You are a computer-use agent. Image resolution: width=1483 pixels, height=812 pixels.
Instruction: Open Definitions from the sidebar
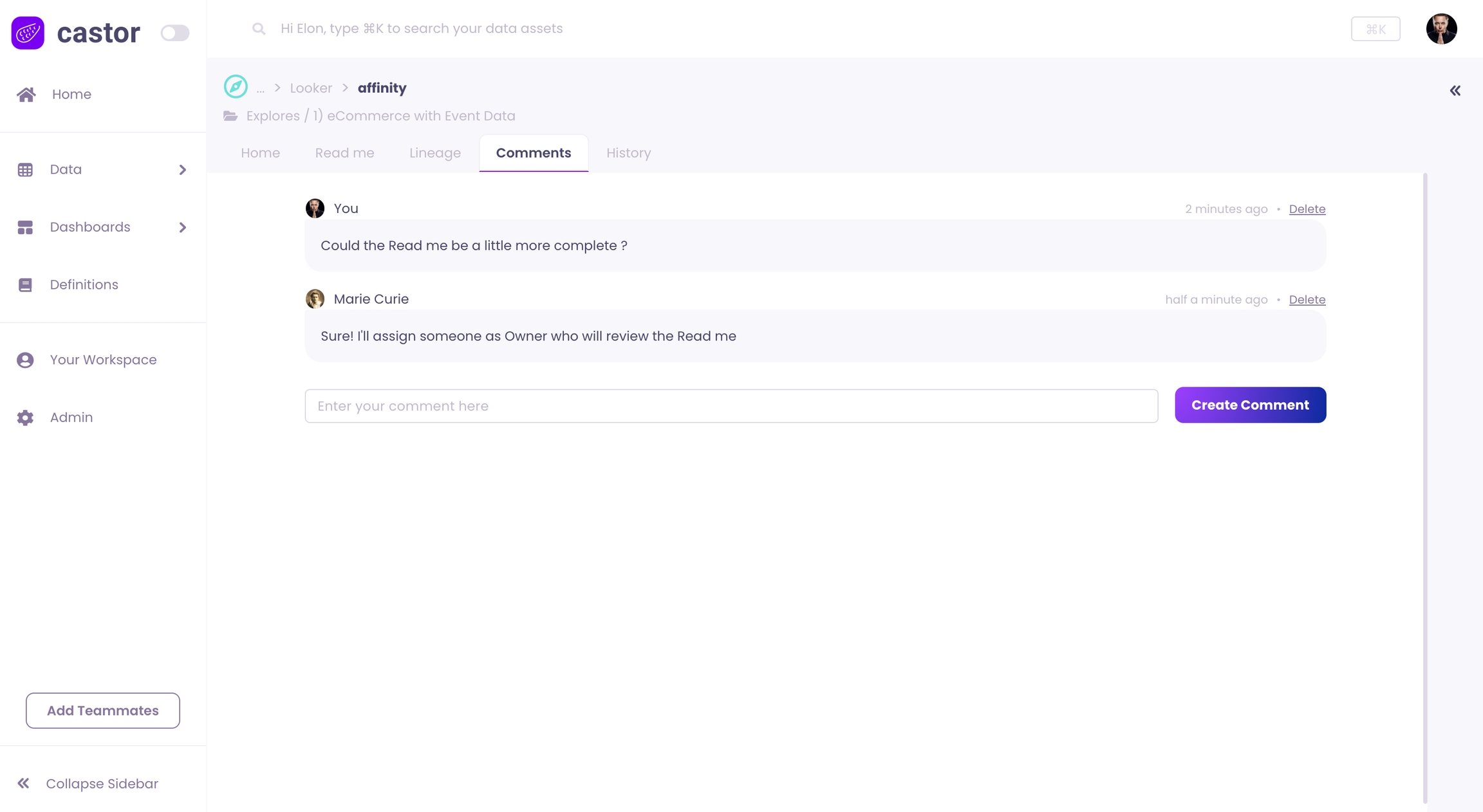84,284
